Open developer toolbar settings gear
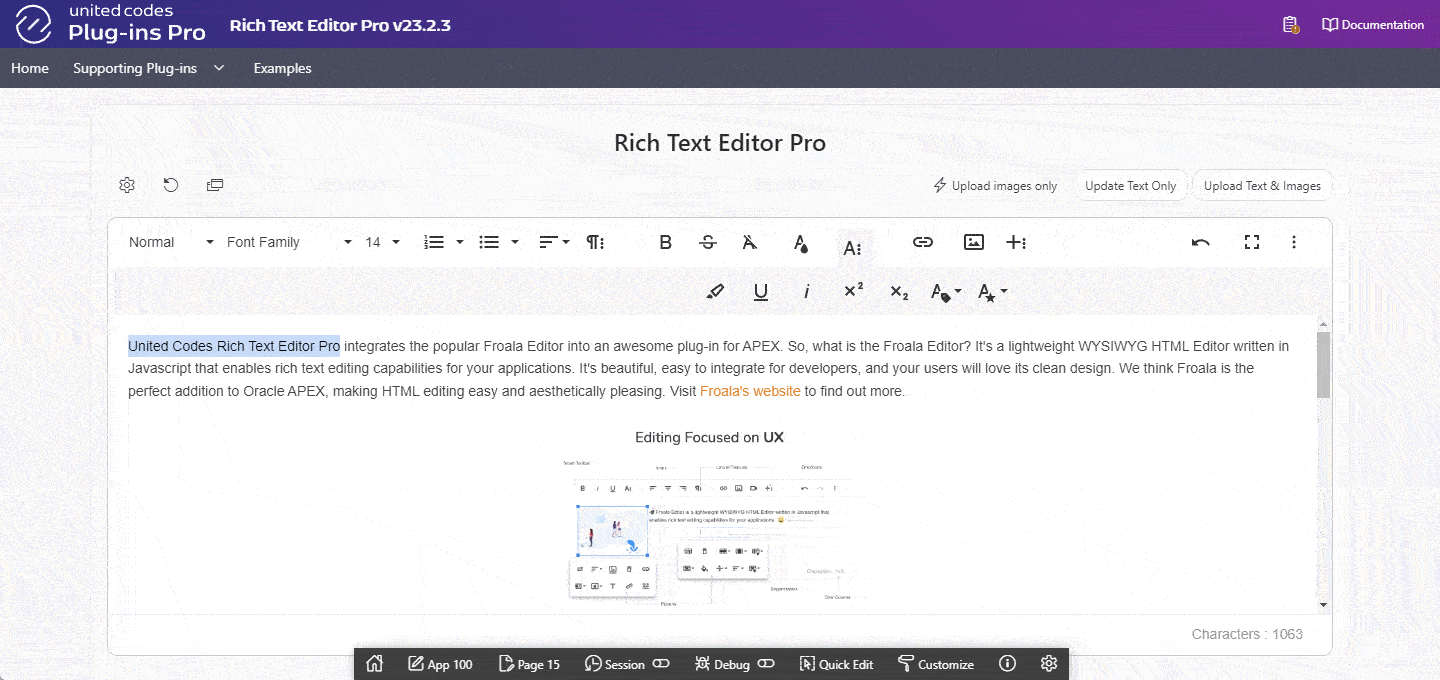The width and height of the screenshot is (1440, 680). pyautogui.click(x=1048, y=664)
